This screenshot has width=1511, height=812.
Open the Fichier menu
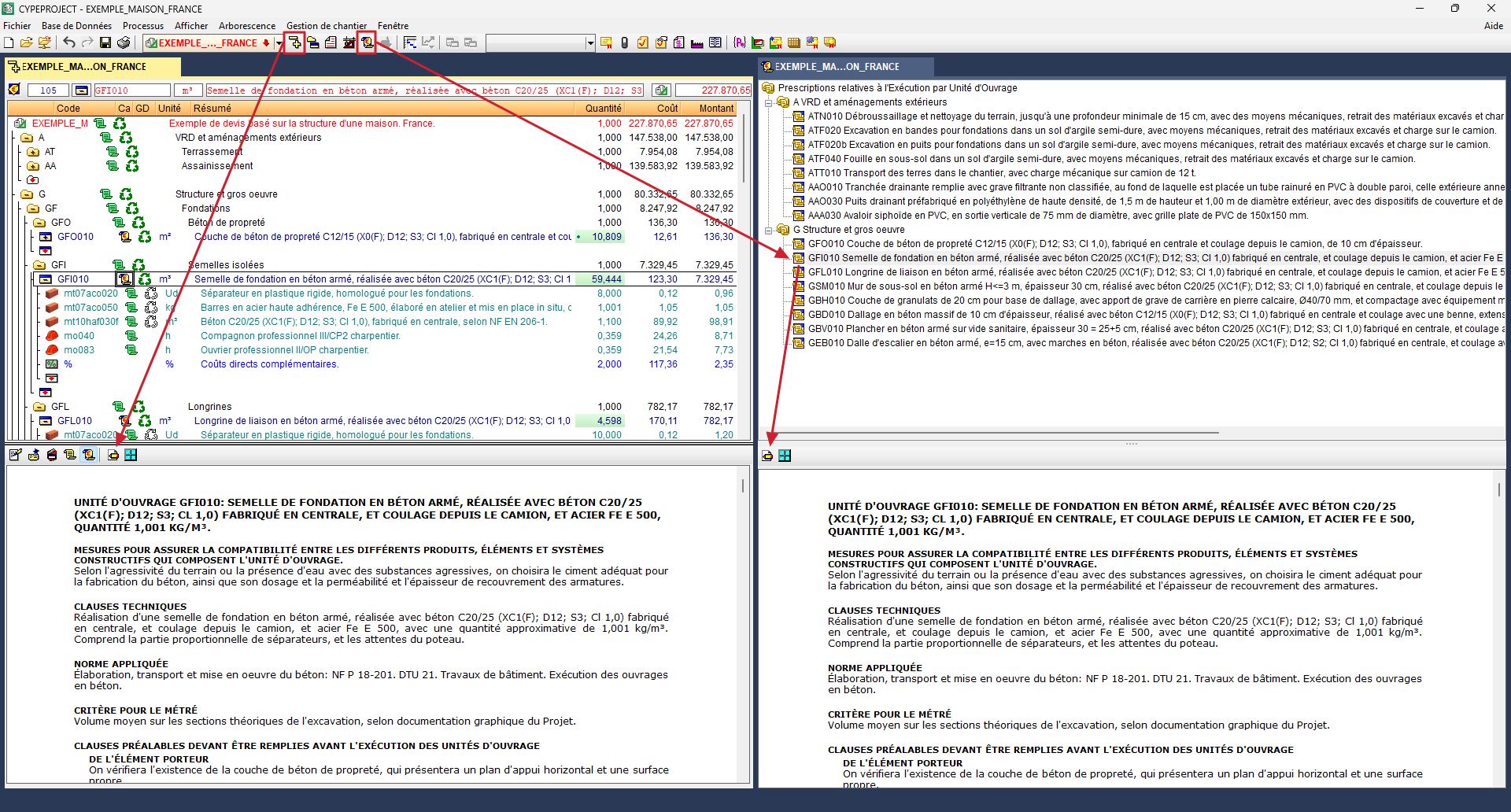(17, 26)
